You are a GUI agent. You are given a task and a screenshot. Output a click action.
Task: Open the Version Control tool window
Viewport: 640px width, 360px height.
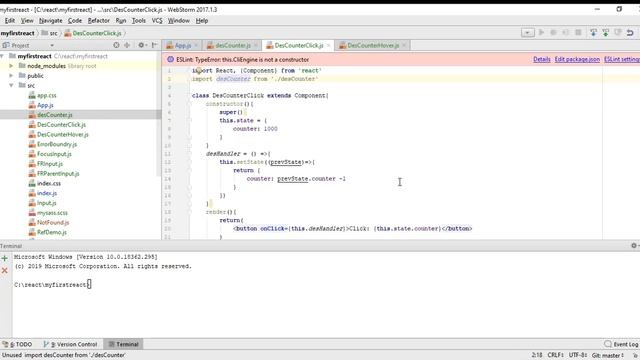[x=70, y=344]
